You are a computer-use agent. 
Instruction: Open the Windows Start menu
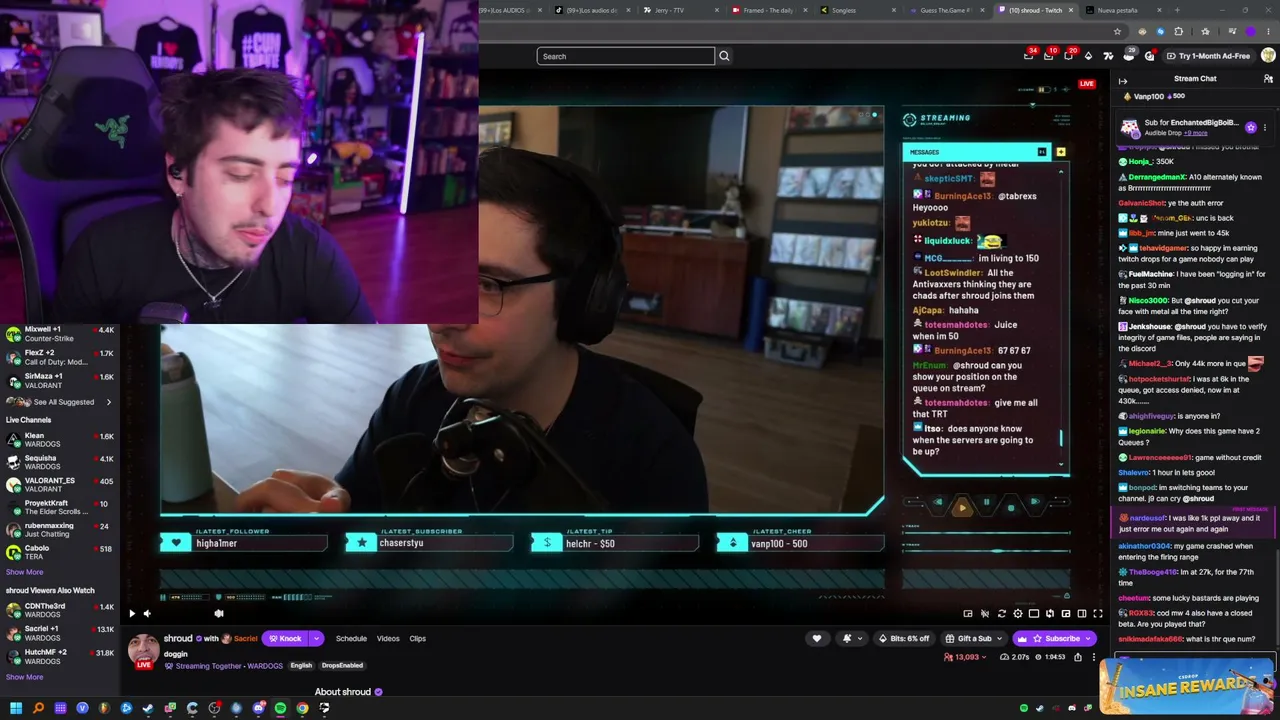(x=16, y=708)
